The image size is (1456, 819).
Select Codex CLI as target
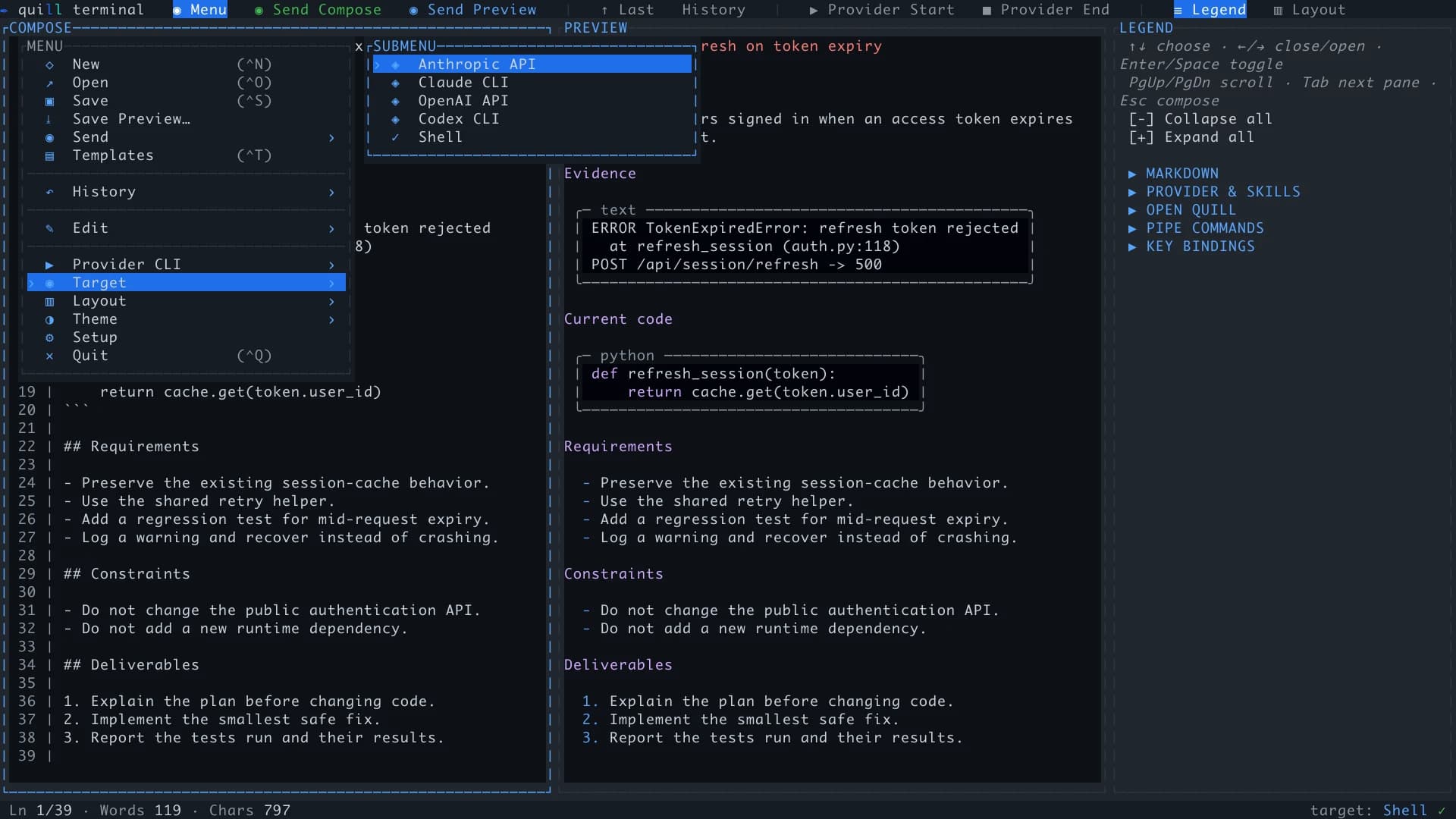tap(532, 119)
